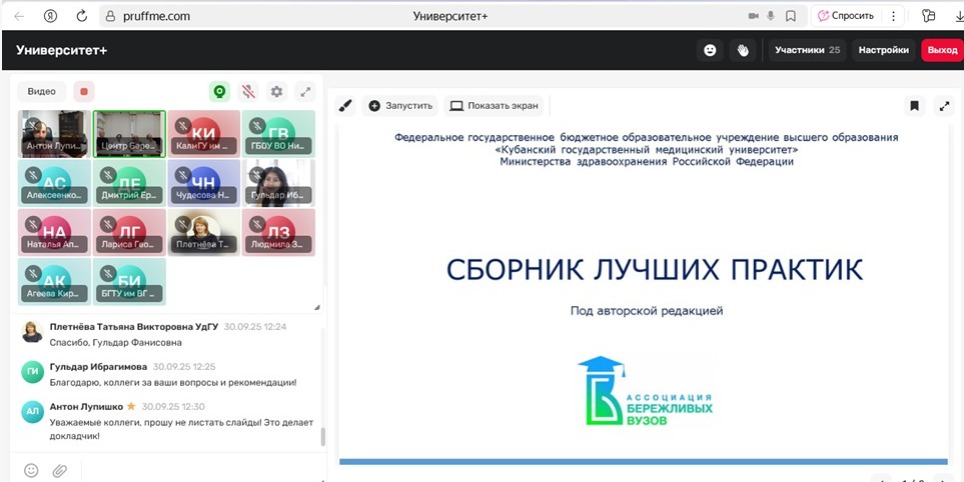
Task: Open video panel gear settings
Action: [x=277, y=92]
